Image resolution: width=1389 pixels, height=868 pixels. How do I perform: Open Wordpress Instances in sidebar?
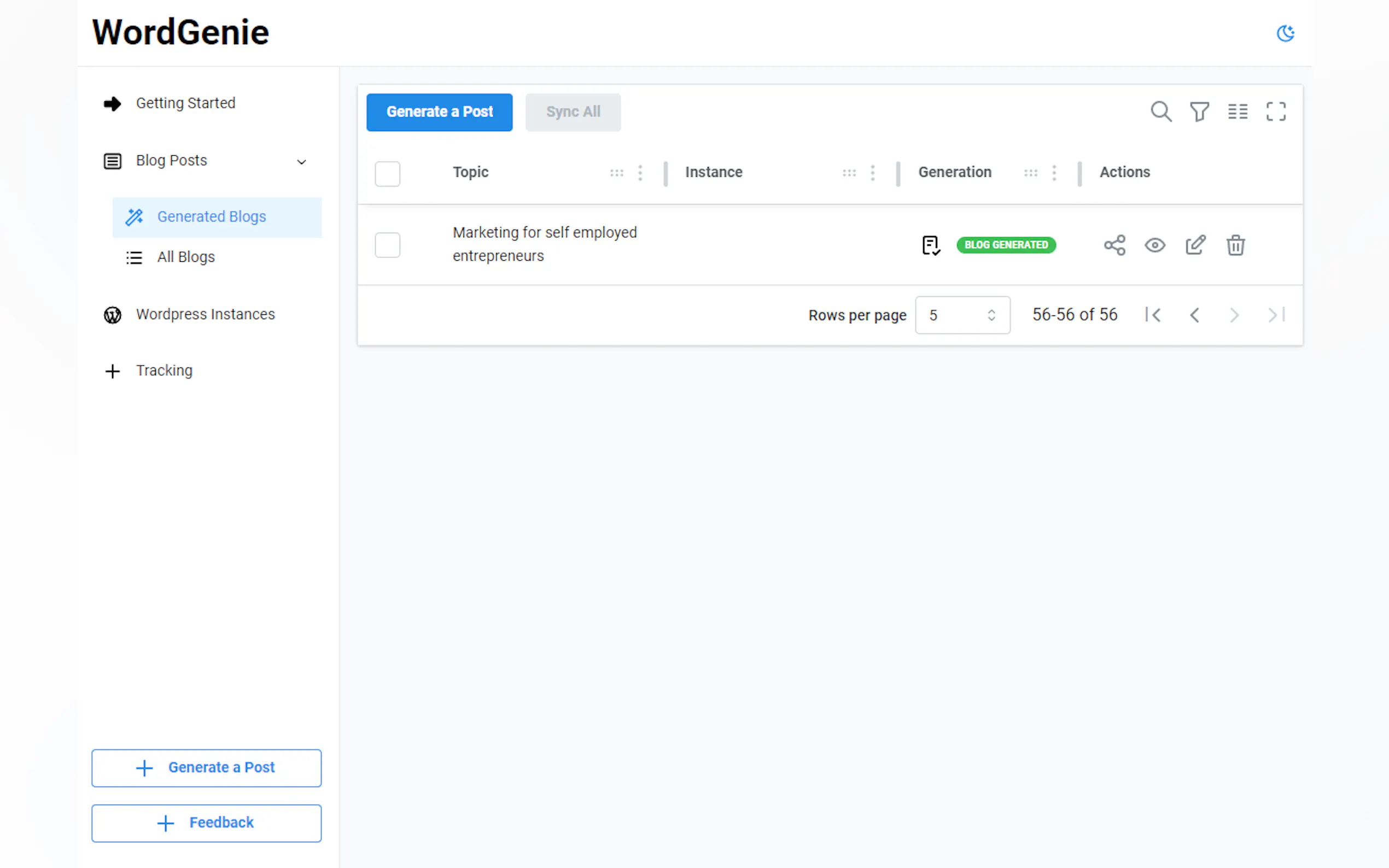(x=205, y=314)
